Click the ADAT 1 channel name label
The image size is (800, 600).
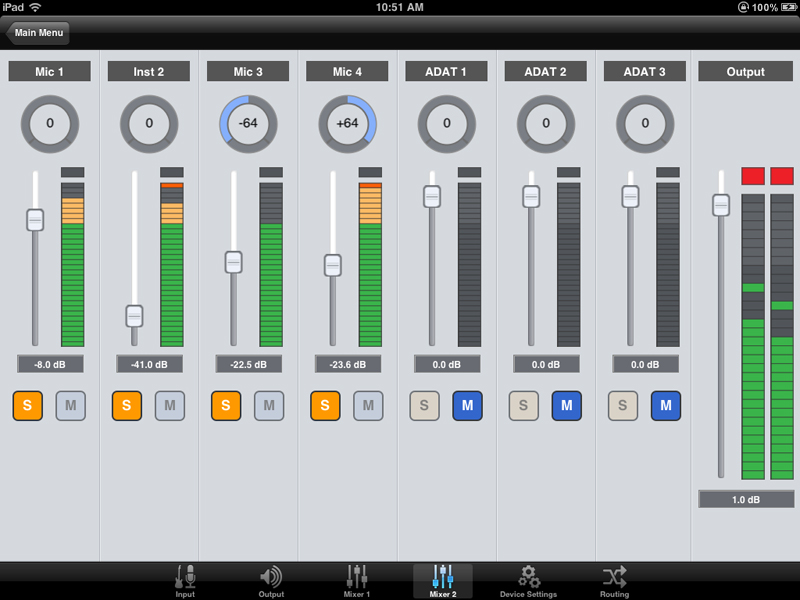pos(446,71)
